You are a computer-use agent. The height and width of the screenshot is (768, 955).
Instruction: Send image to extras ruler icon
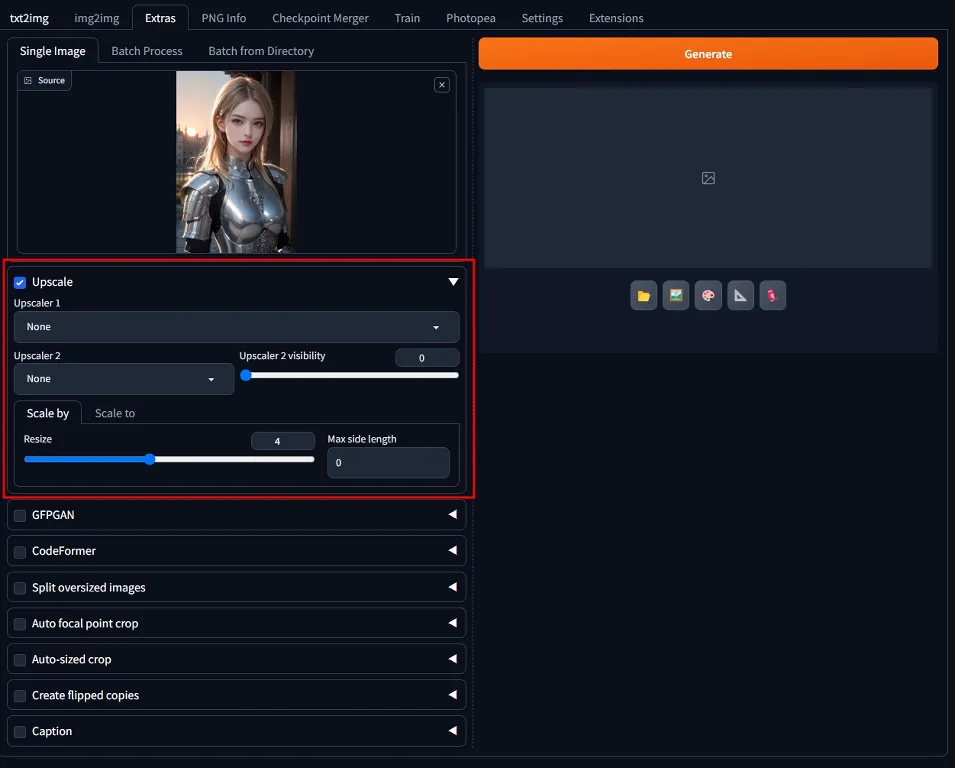pyautogui.click(x=740, y=295)
